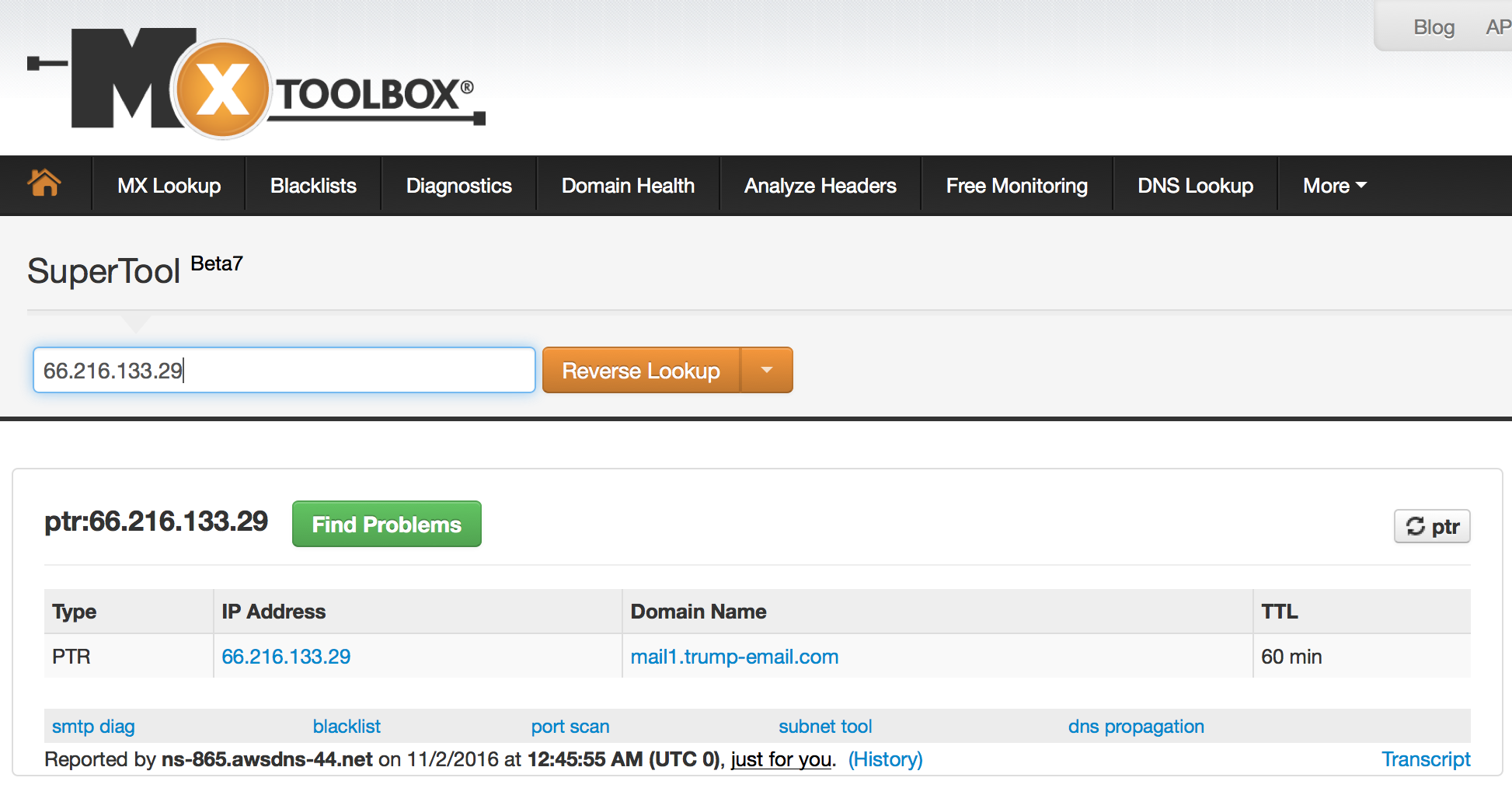The image size is (1512, 788).
Task: Open Free Monitoring page
Action: (x=1016, y=186)
